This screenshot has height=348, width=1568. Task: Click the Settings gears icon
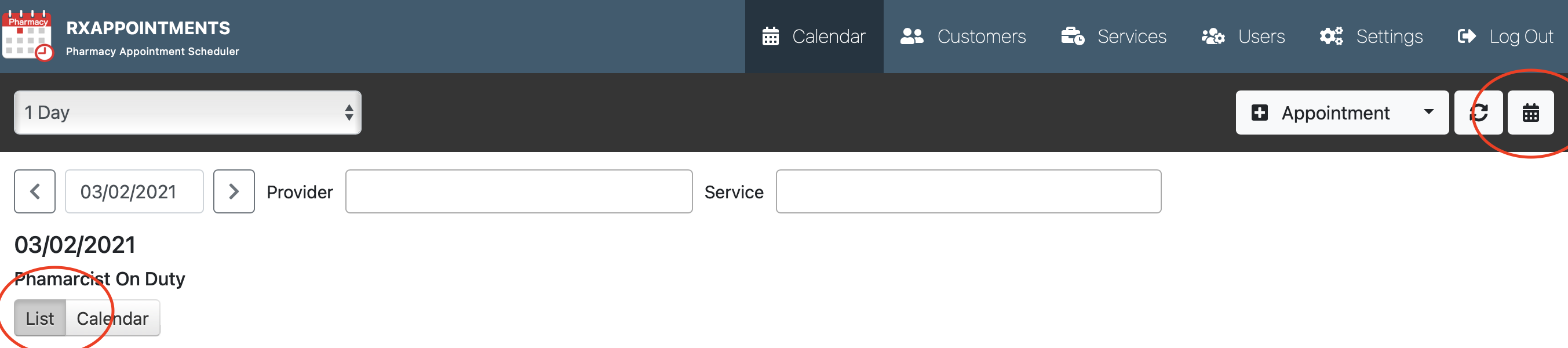pyautogui.click(x=1331, y=37)
